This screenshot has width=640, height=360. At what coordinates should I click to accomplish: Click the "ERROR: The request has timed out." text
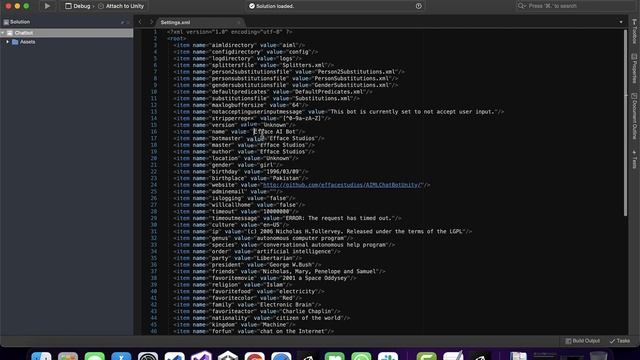point(339,218)
